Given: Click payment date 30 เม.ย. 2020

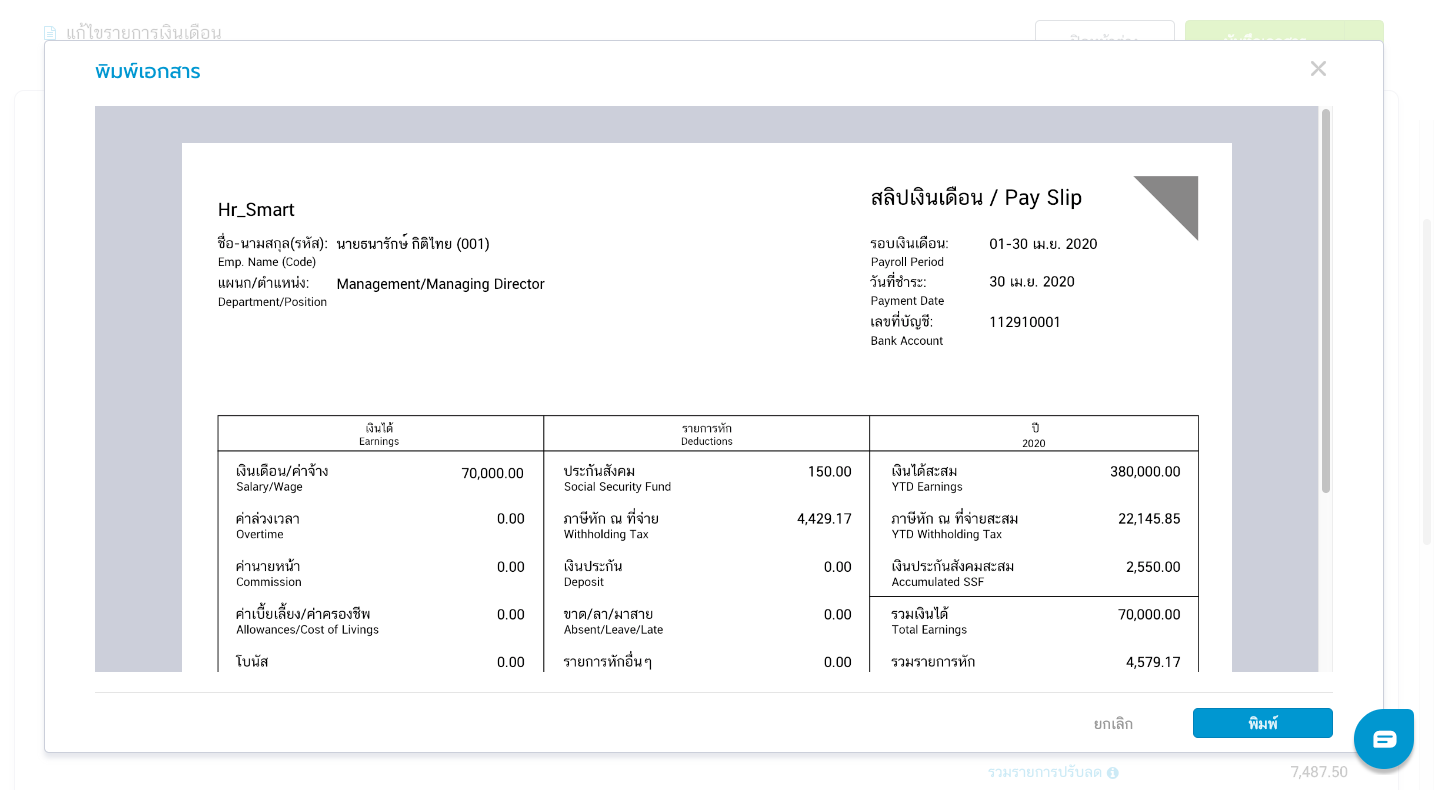Looking at the screenshot, I should [x=1032, y=282].
